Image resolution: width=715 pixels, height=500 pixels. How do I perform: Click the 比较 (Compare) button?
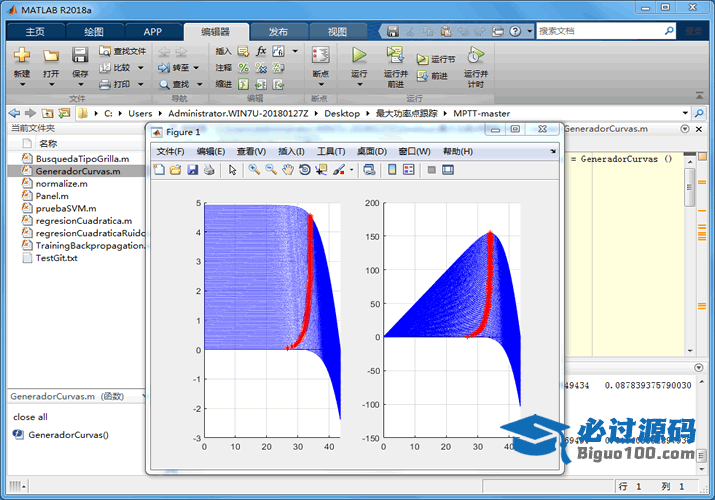pyautogui.click(x=115, y=67)
